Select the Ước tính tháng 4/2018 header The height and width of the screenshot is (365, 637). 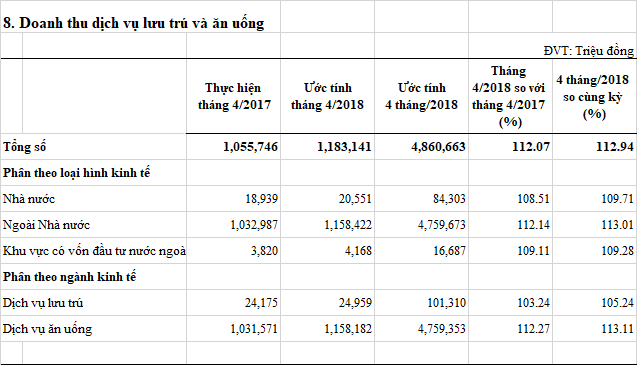pyautogui.click(x=327, y=96)
